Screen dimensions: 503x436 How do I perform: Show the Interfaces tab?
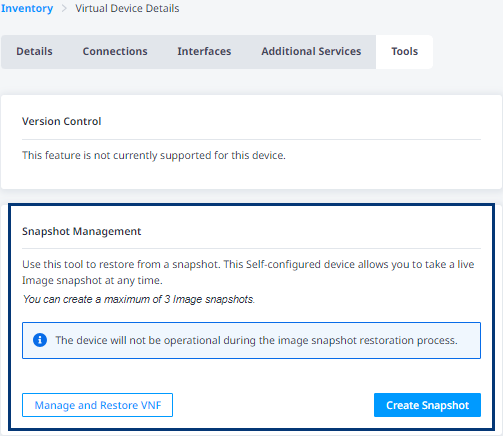(x=204, y=52)
